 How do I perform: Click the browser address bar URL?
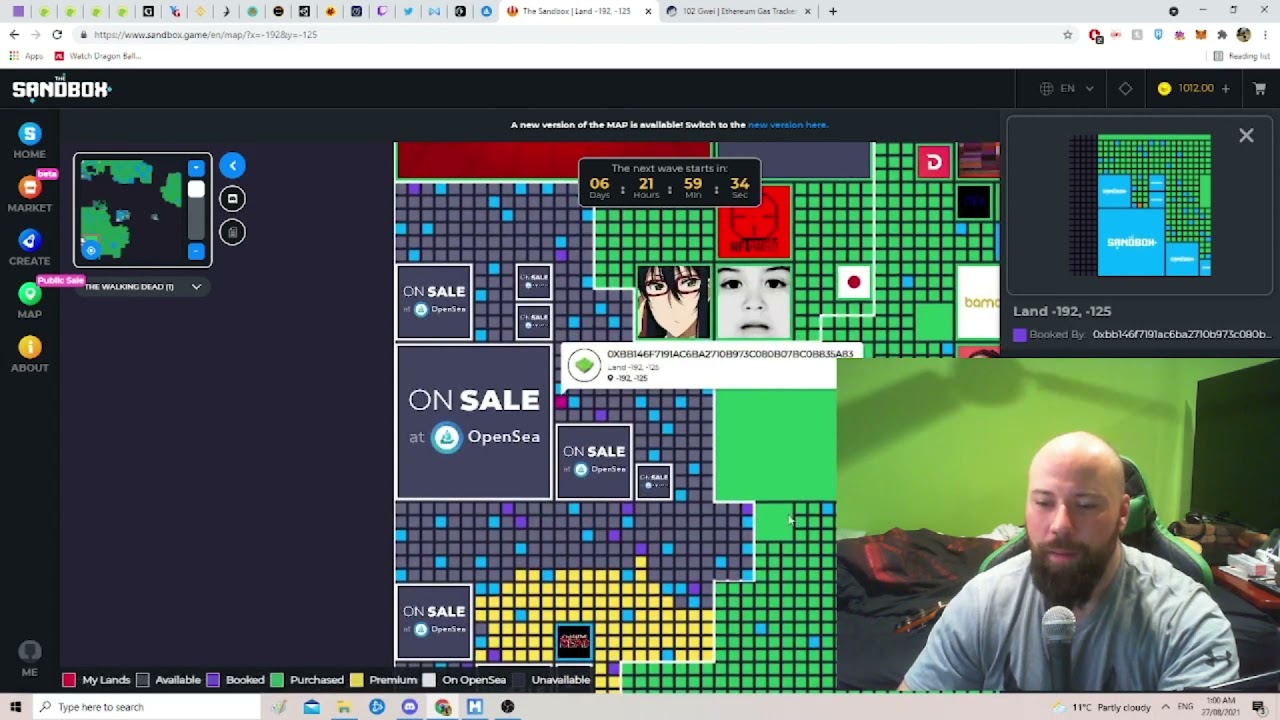[x=205, y=34]
